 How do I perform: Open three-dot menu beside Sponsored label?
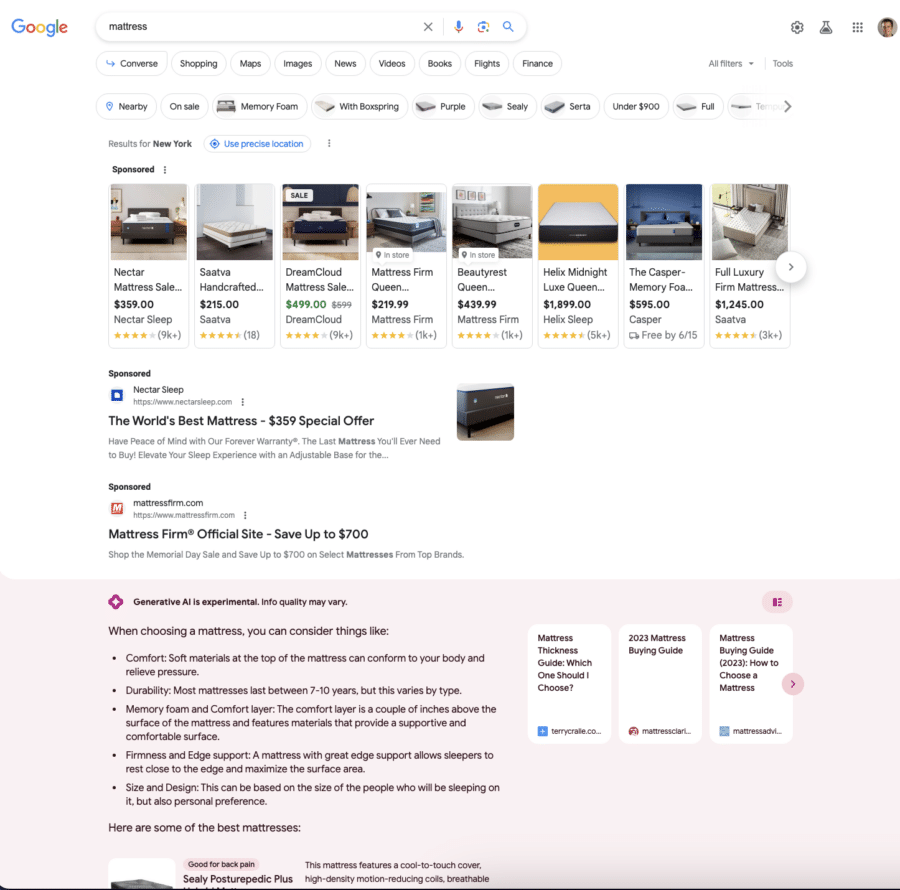165,170
